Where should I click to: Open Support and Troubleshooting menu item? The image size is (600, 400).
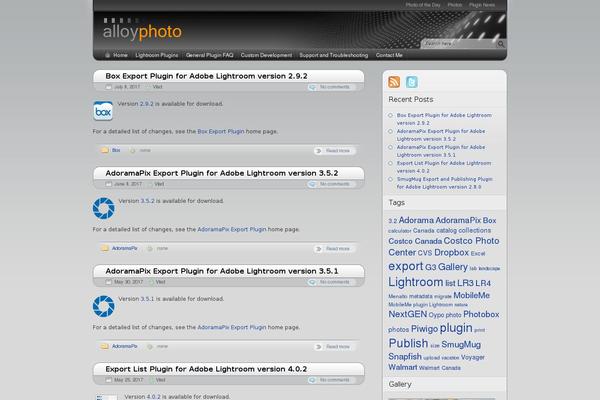[334, 55]
